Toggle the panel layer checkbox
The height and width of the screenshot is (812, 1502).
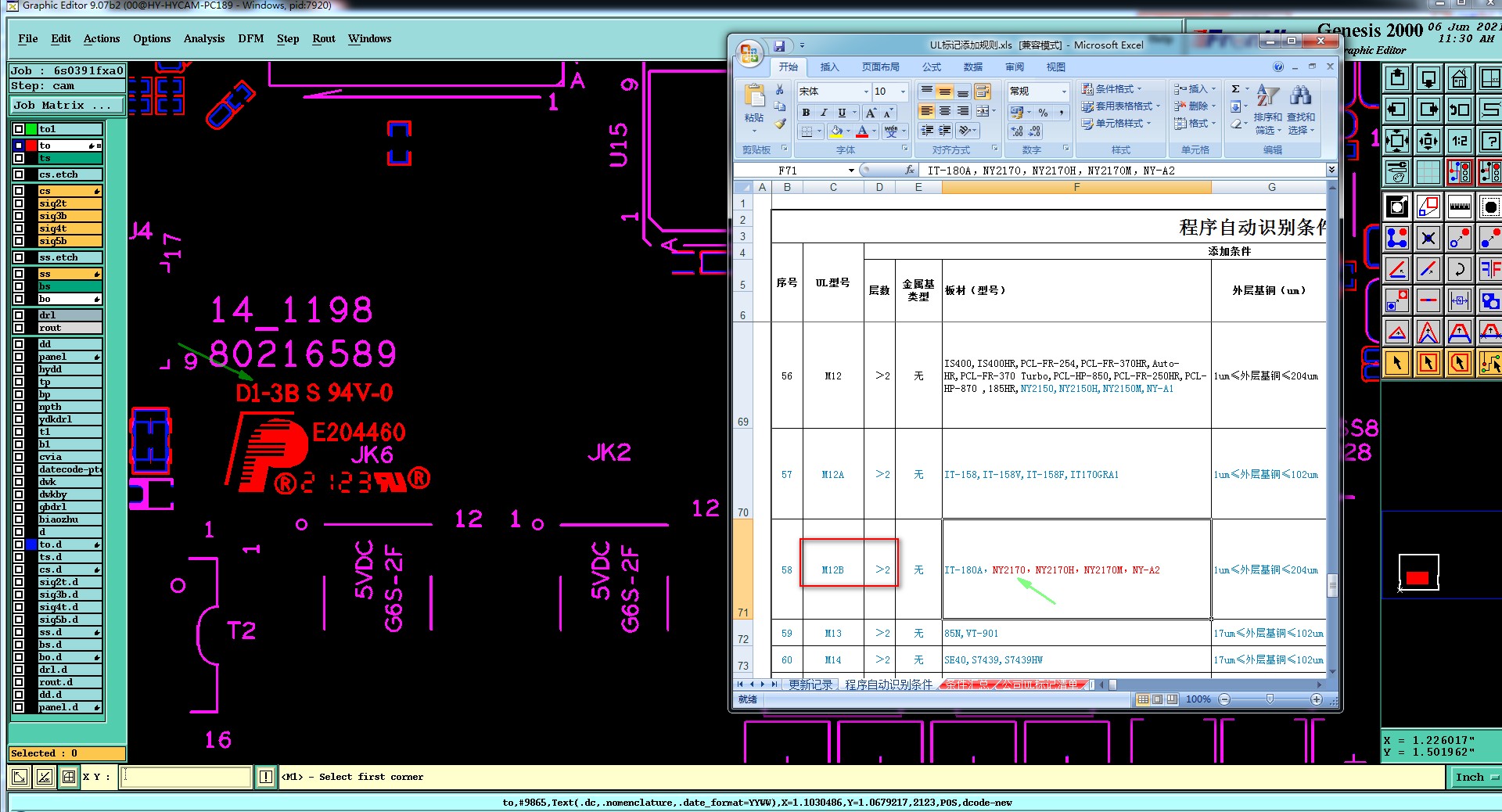pos(19,357)
